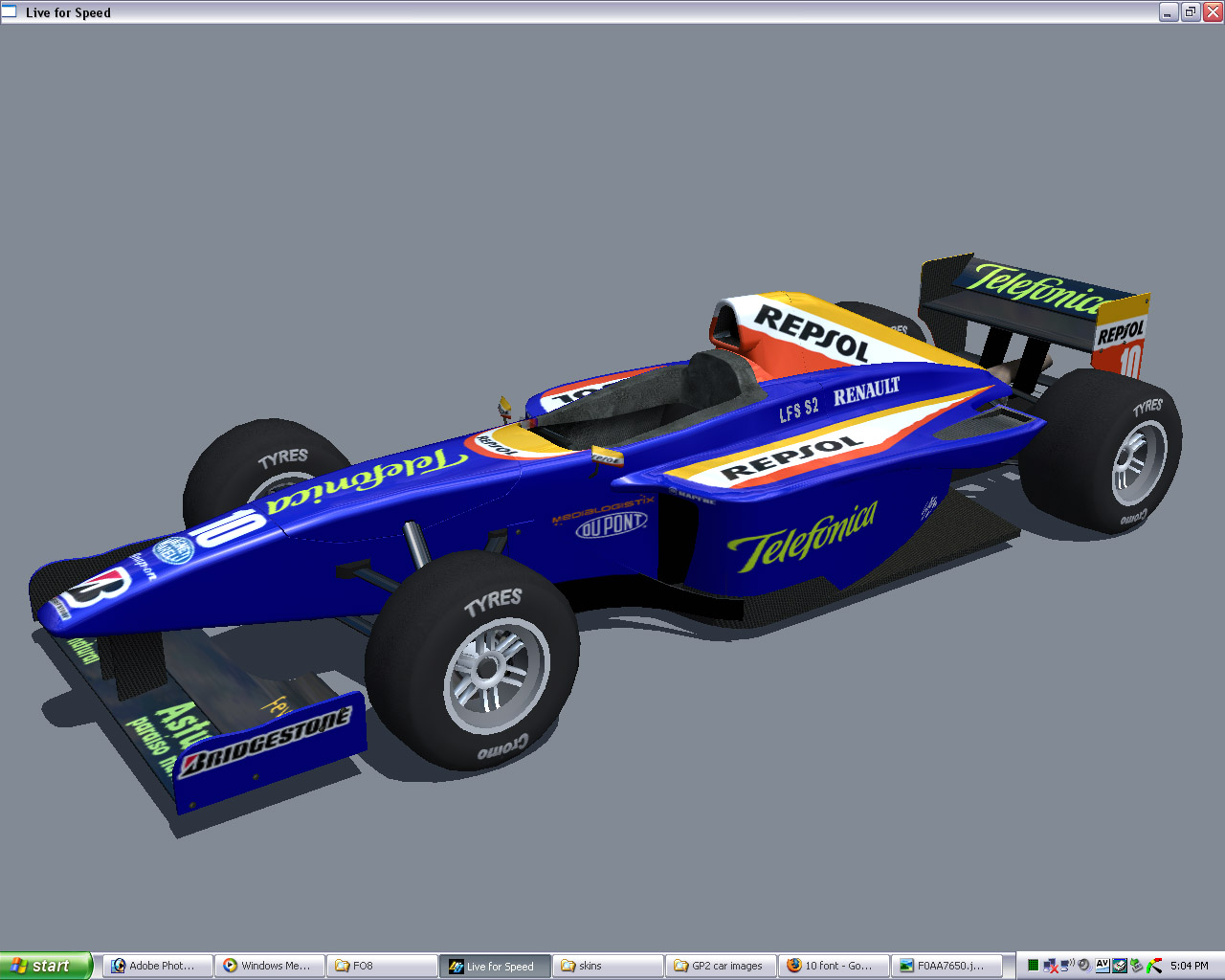Open the GP2 car images folder taskbar button

coord(721,966)
